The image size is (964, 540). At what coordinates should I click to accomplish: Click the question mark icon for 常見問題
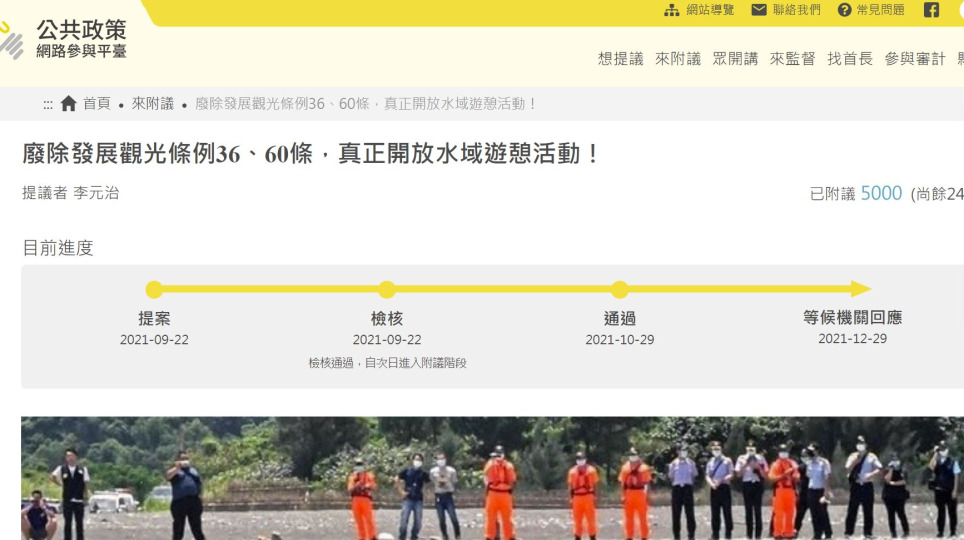[845, 10]
